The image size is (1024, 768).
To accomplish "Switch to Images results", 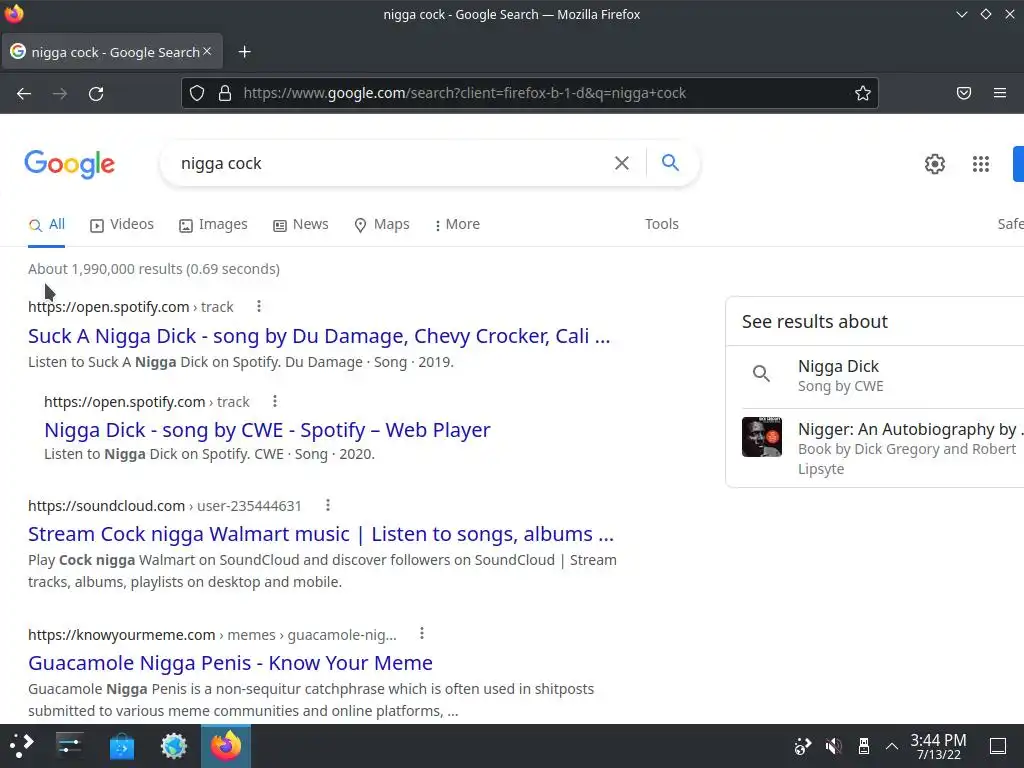I will pyautogui.click(x=214, y=225).
